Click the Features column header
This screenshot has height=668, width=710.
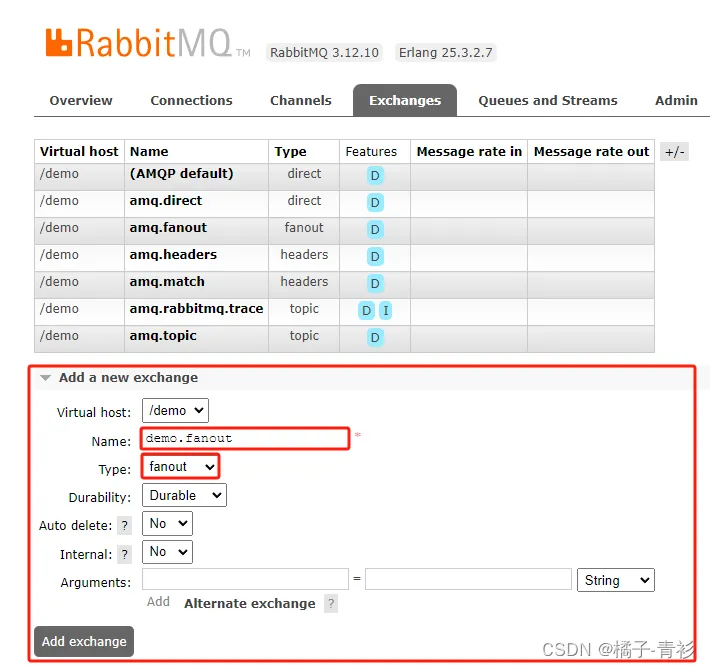pyautogui.click(x=371, y=152)
